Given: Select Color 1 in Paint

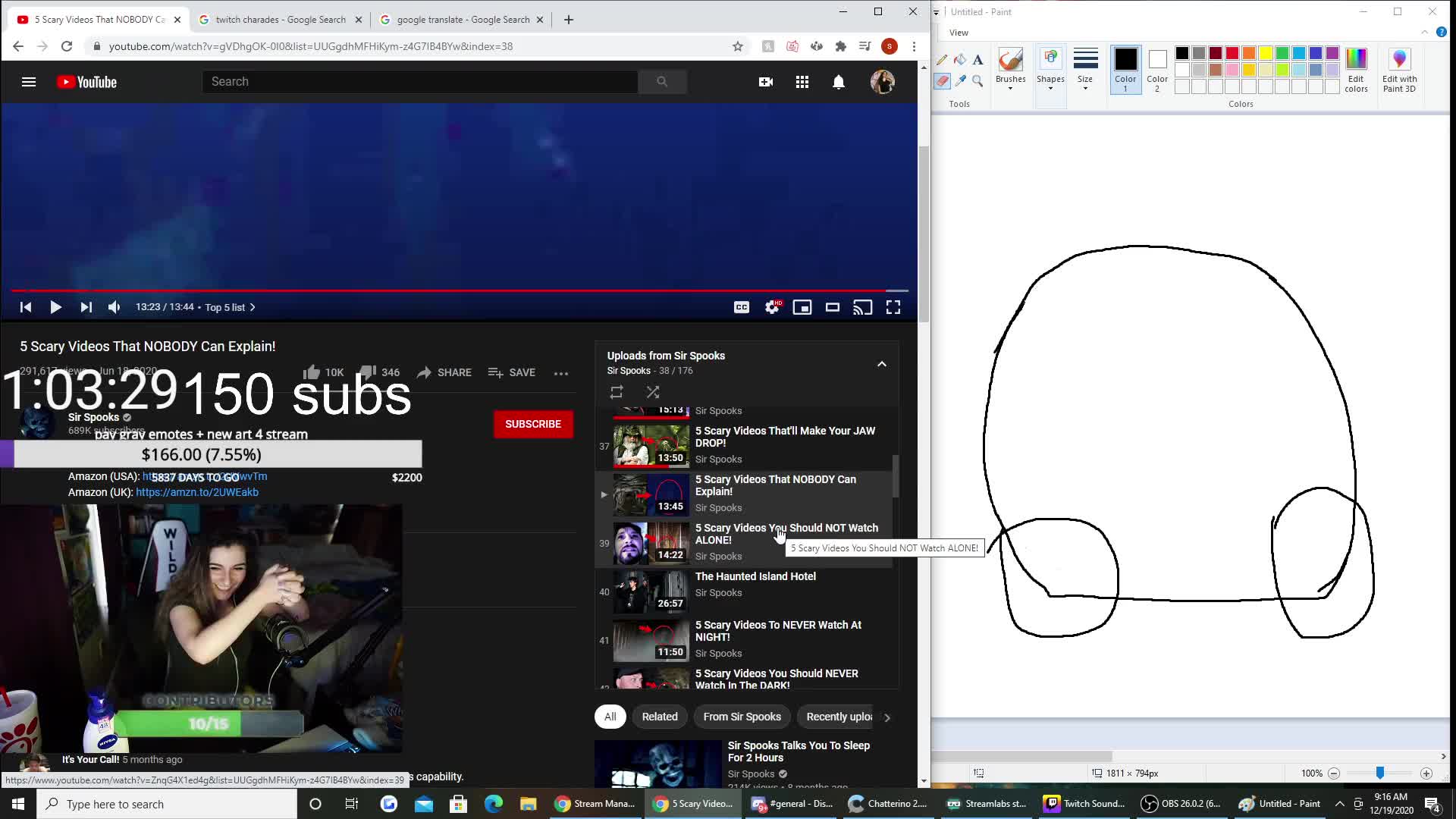Looking at the screenshot, I should (x=1125, y=70).
